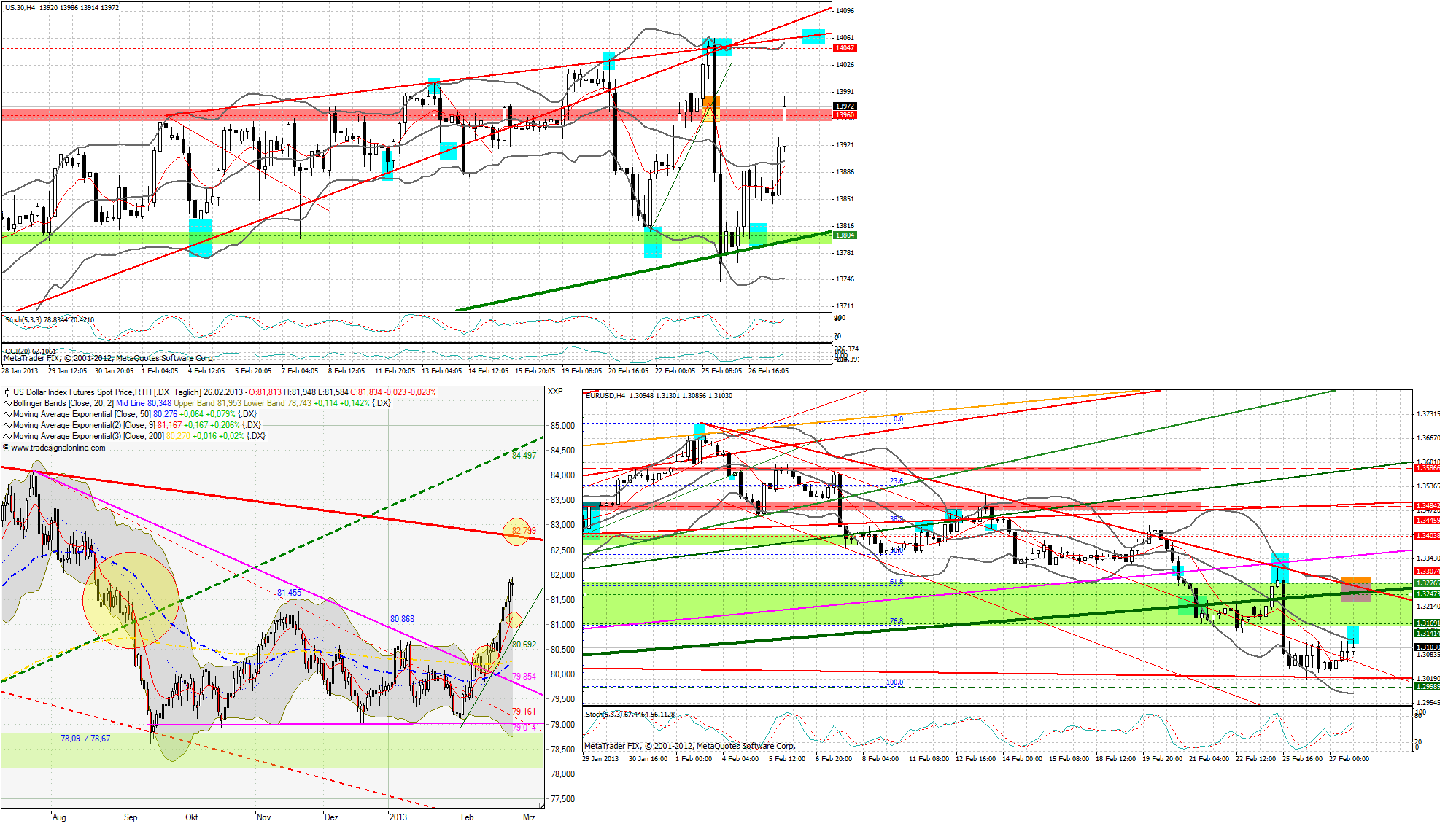
Task: Click the Bollinger Bands indicator wave icon
Action: point(7,403)
